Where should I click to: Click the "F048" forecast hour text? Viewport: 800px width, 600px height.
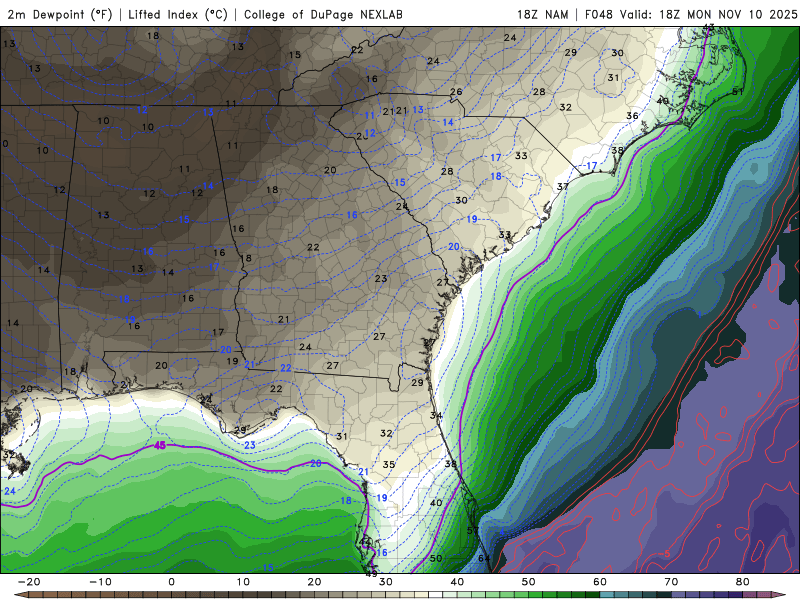coord(599,14)
